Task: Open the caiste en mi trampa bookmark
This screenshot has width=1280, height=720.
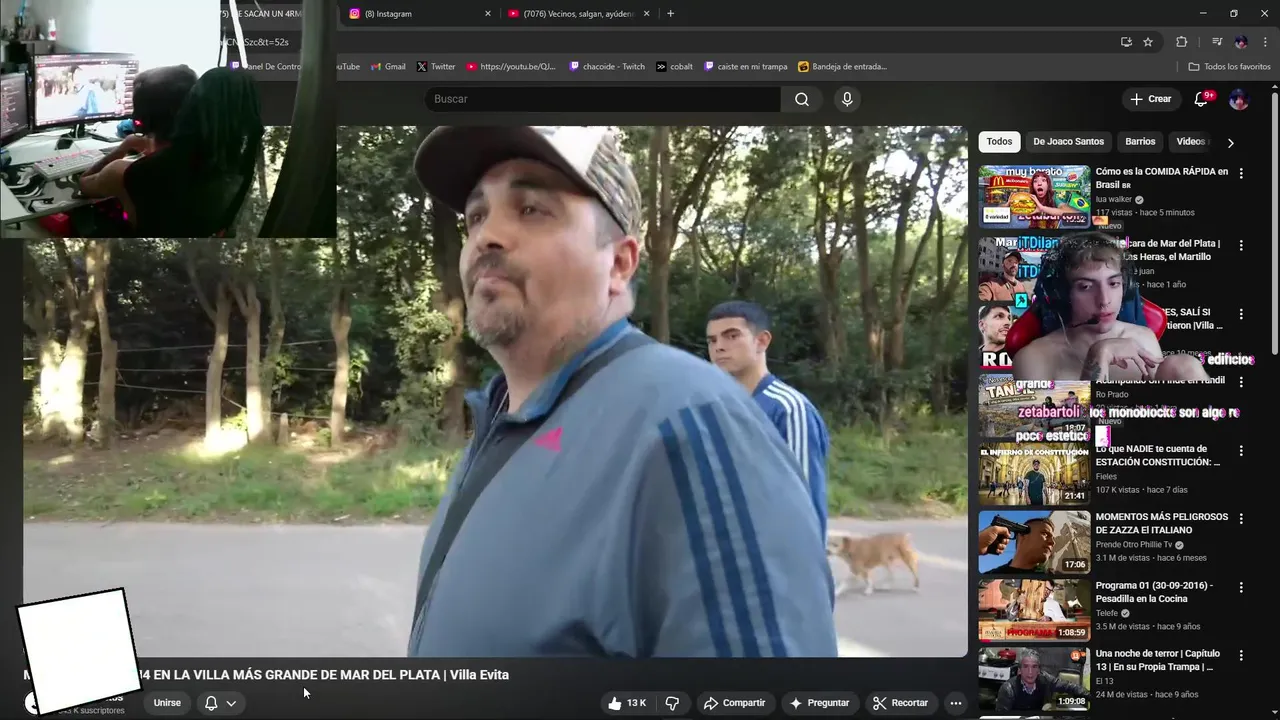Action: [746, 67]
